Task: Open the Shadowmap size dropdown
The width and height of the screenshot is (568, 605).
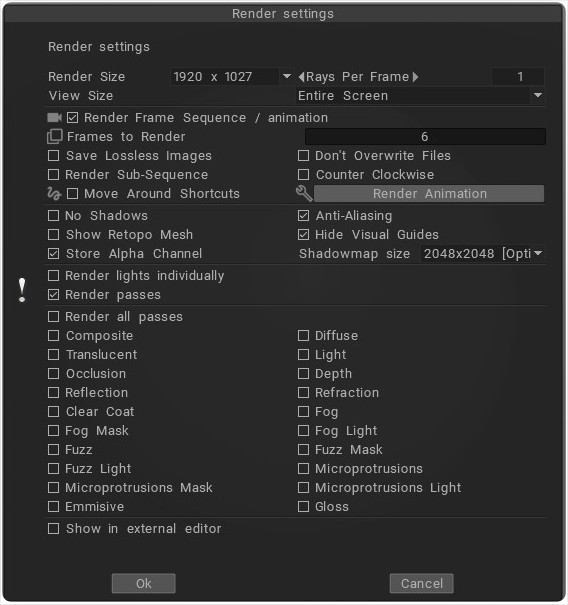Action: coord(538,253)
